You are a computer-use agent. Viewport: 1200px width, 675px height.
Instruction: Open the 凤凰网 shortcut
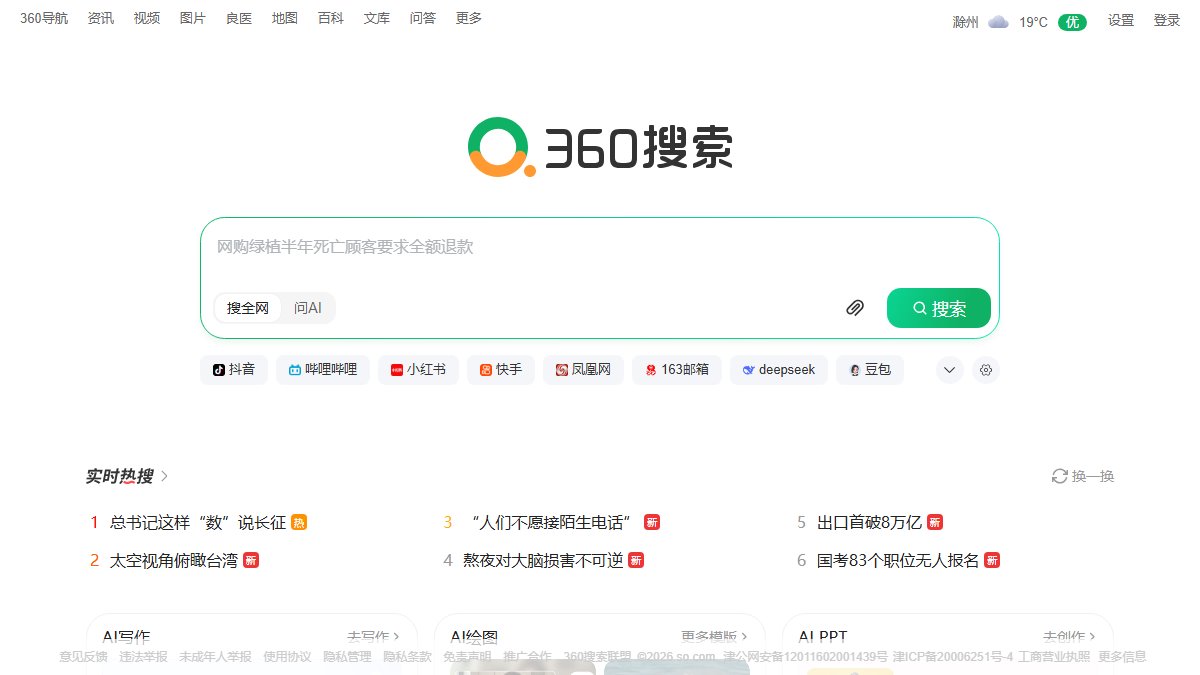[x=583, y=370]
